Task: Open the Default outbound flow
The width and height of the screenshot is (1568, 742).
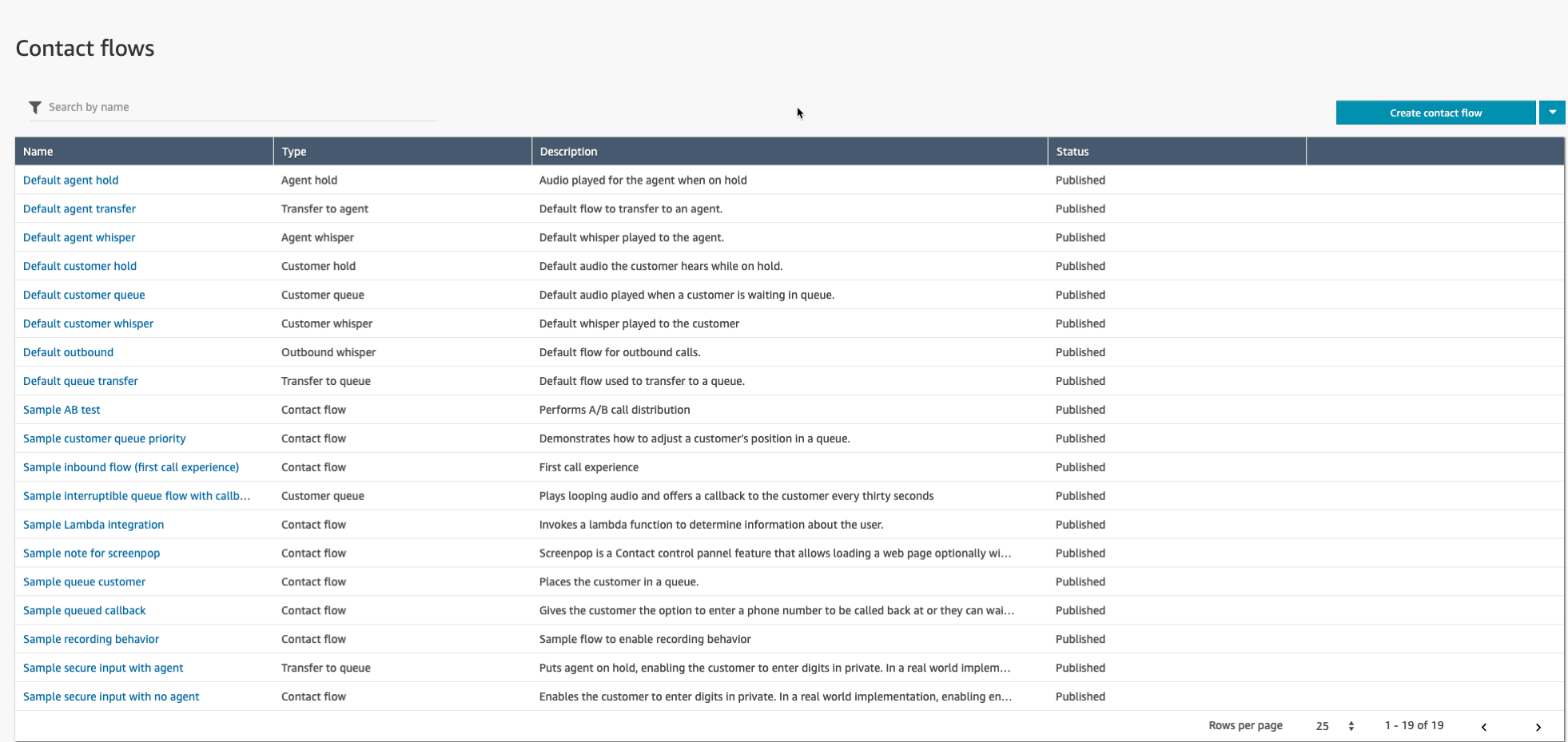Action: point(68,352)
